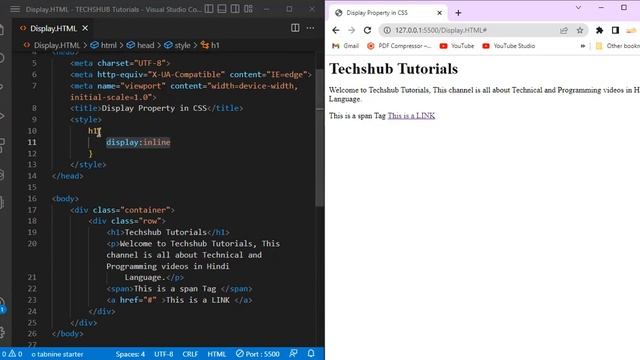This screenshot has height=360, width=640.
Task: Change file encoding UTF-8 status item
Action: pyautogui.click(x=164, y=354)
